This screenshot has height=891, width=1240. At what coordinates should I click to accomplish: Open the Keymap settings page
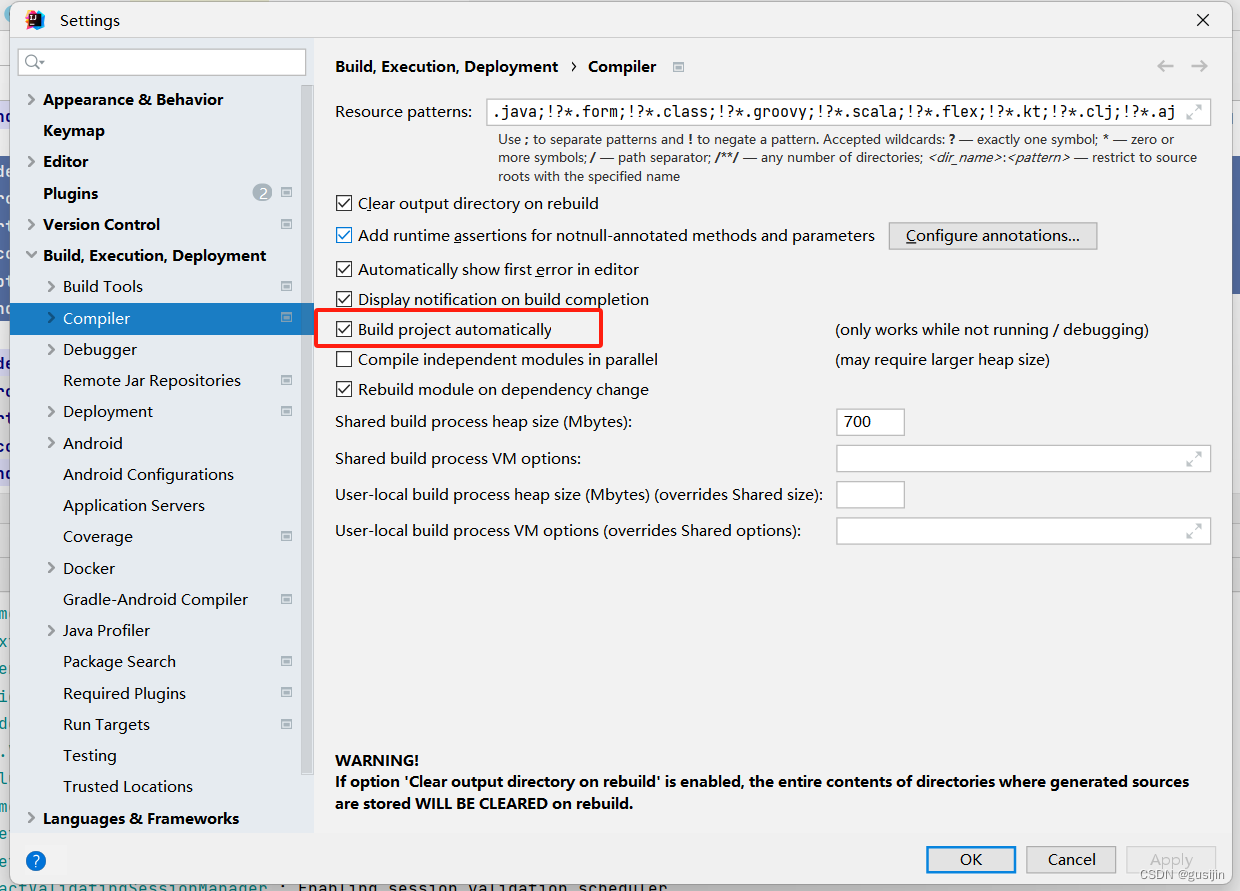click(x=74, y=130)
